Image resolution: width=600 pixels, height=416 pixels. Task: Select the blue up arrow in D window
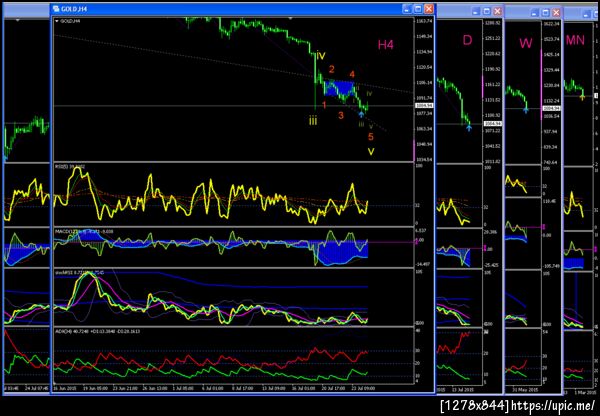pyautogui.click(x=469, y=128)
